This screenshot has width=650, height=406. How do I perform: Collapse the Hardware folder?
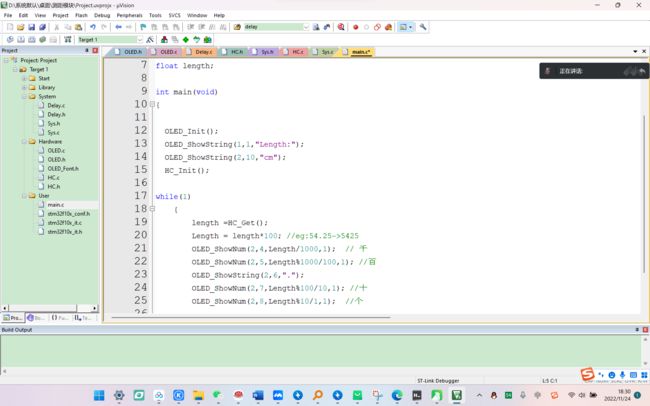coord(24,142)
